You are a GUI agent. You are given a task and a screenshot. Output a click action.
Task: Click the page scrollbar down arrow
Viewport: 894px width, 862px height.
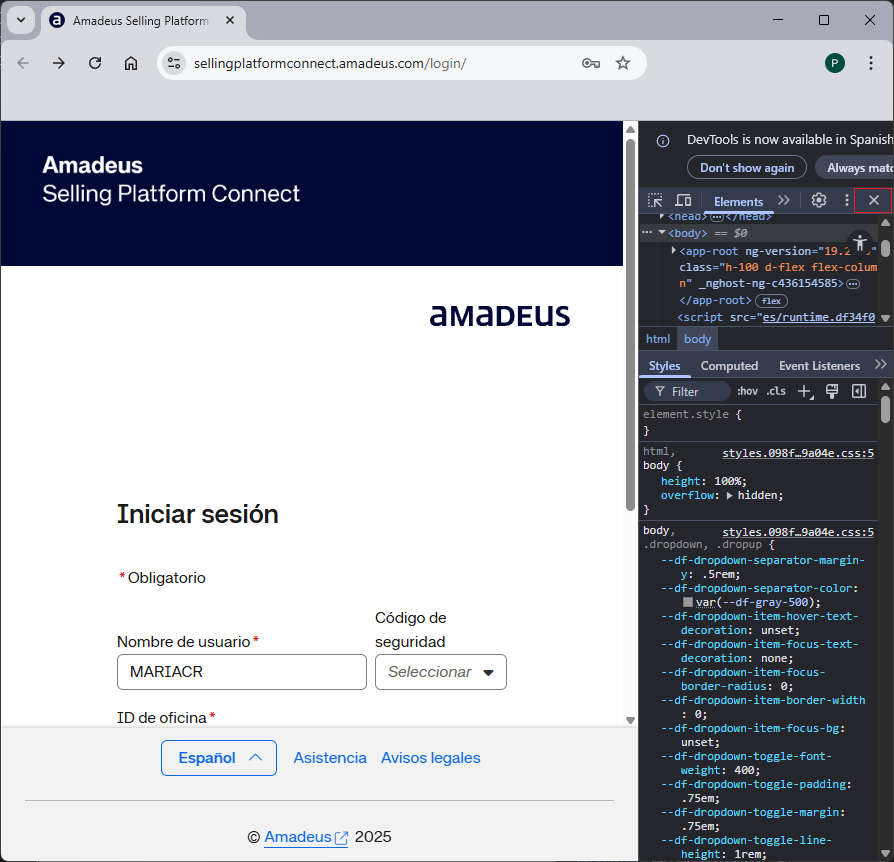click(x=630, y=720)
